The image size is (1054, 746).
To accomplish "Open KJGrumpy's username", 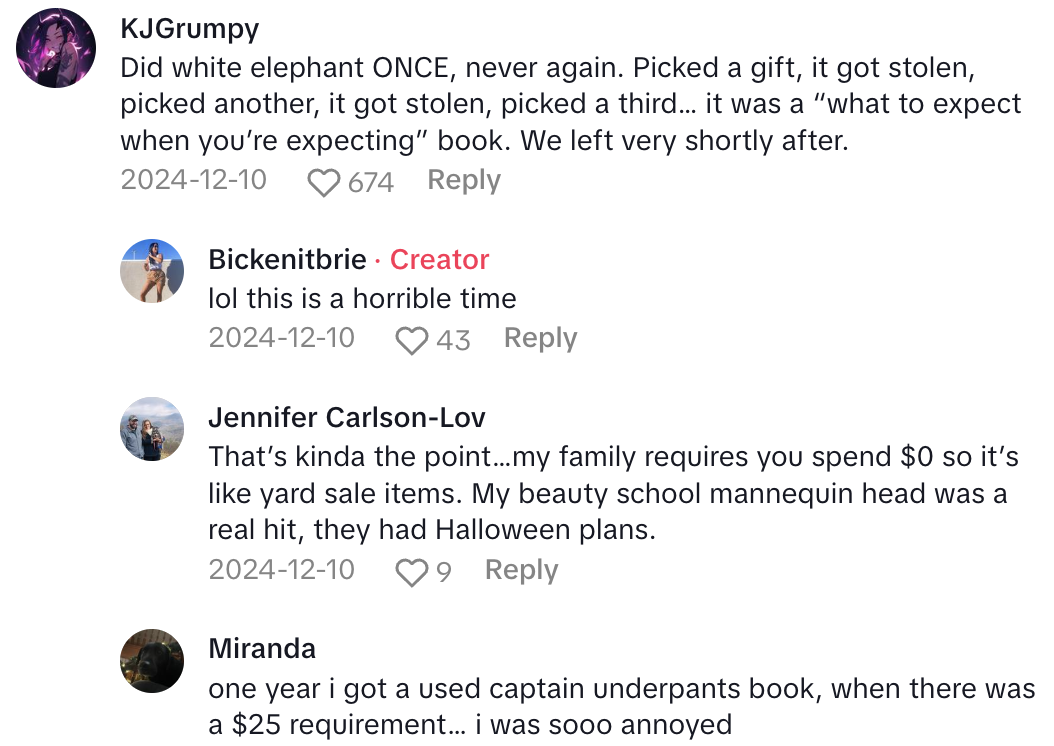I will [x=188, y=29].
